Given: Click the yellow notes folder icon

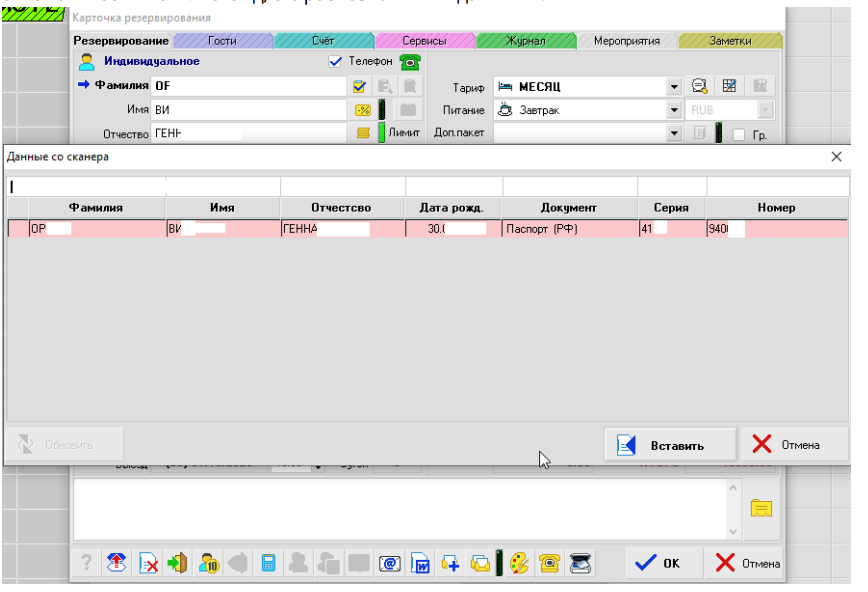Looking at the screenshot, I should click(762, 509).
